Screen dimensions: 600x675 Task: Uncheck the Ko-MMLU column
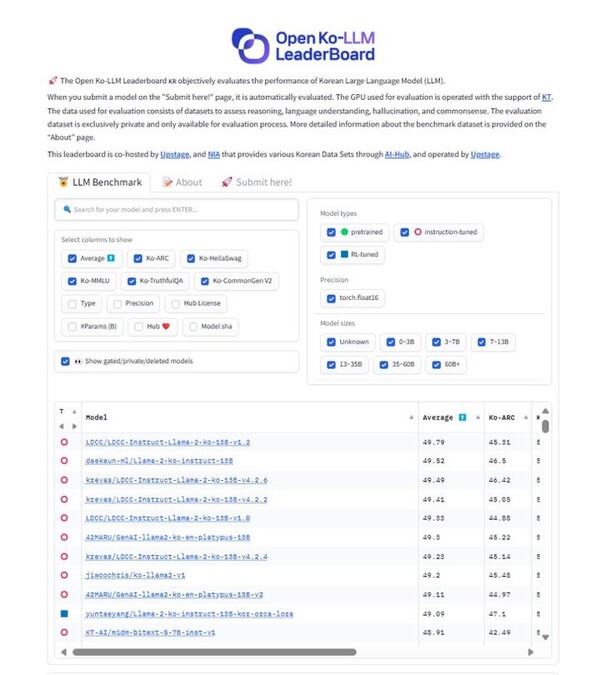tap(72, 281)
